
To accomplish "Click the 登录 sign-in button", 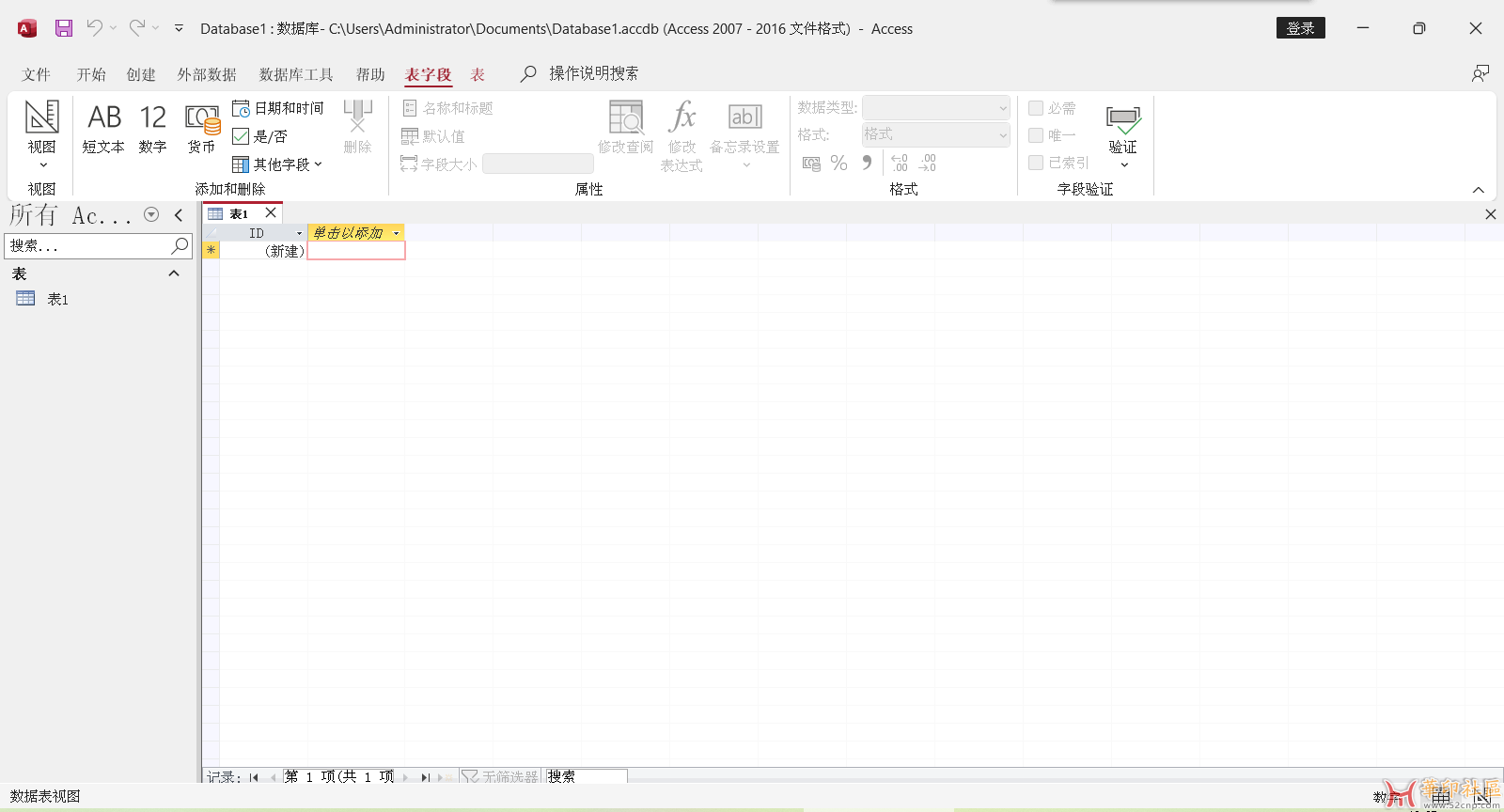I will tap(1300, 28).
